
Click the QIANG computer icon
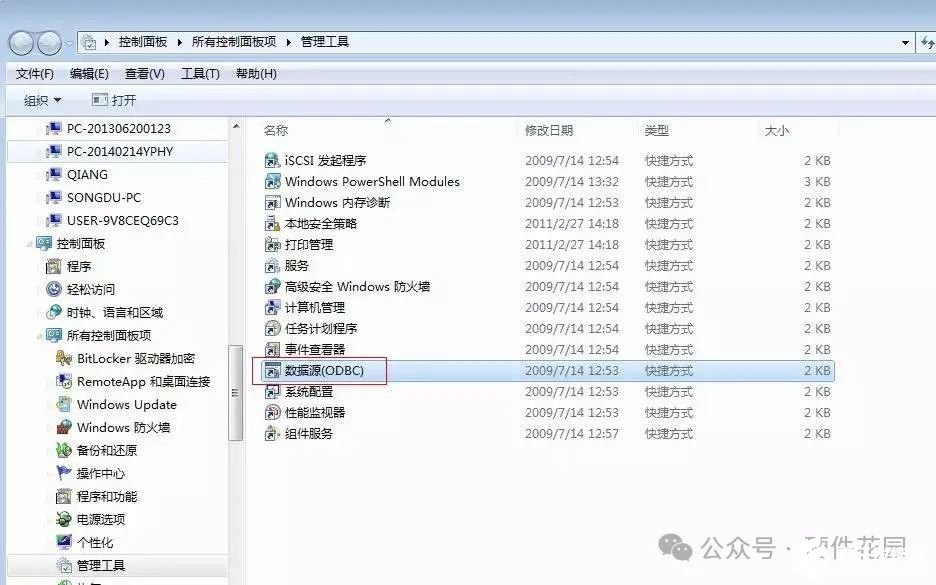click(x=54, y=174)
